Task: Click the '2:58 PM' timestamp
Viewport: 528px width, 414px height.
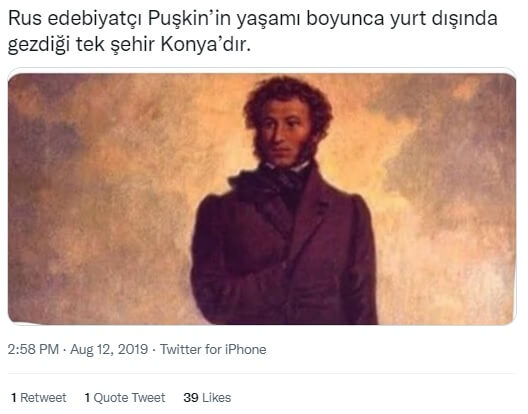Action: click(33, 349)
